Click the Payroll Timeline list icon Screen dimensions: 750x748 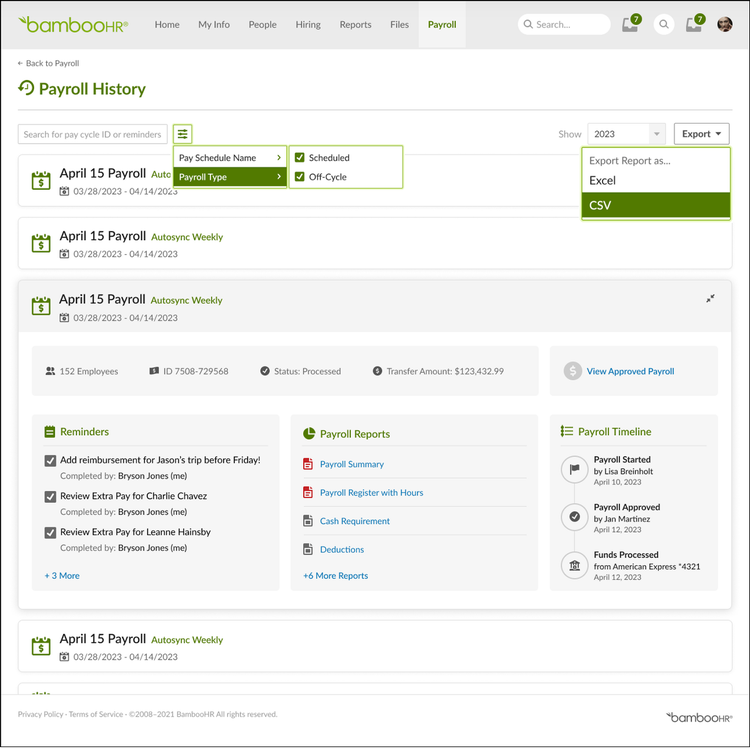click(x=567, y=431)
